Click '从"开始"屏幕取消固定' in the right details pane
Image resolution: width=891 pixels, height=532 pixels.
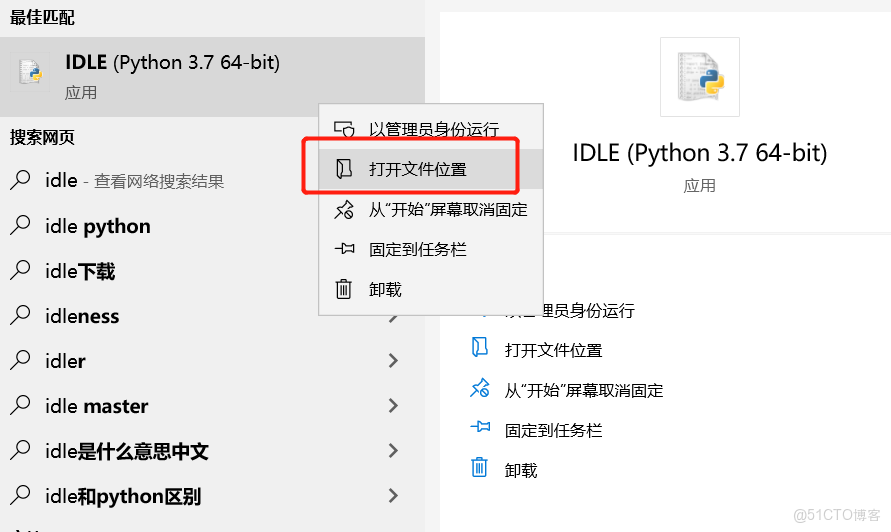click(584, 390)
